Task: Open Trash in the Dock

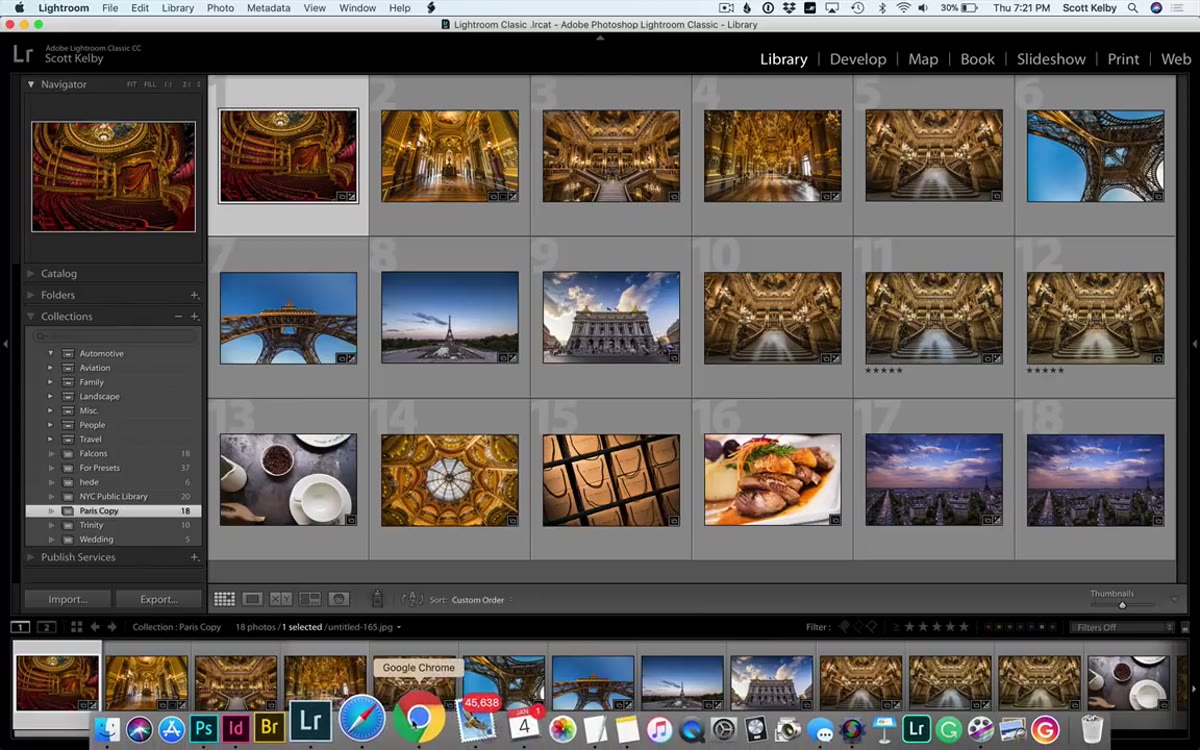Action: 1092,729
